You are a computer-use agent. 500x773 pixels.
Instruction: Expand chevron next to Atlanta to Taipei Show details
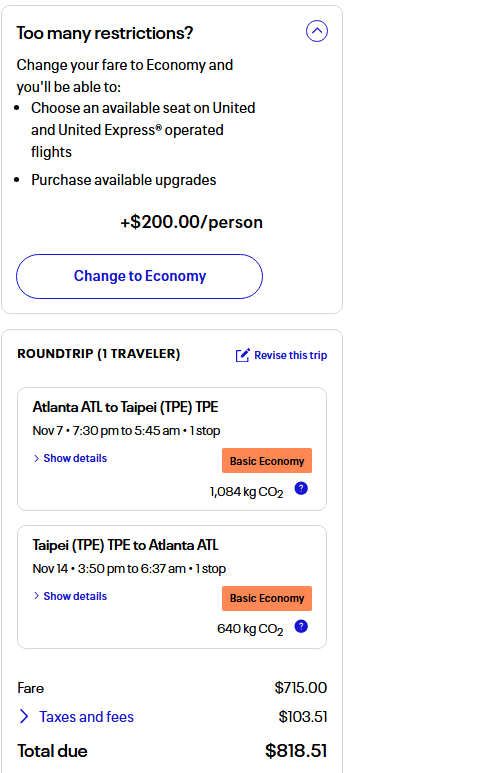pyautogui.click(x=36, y=458)
